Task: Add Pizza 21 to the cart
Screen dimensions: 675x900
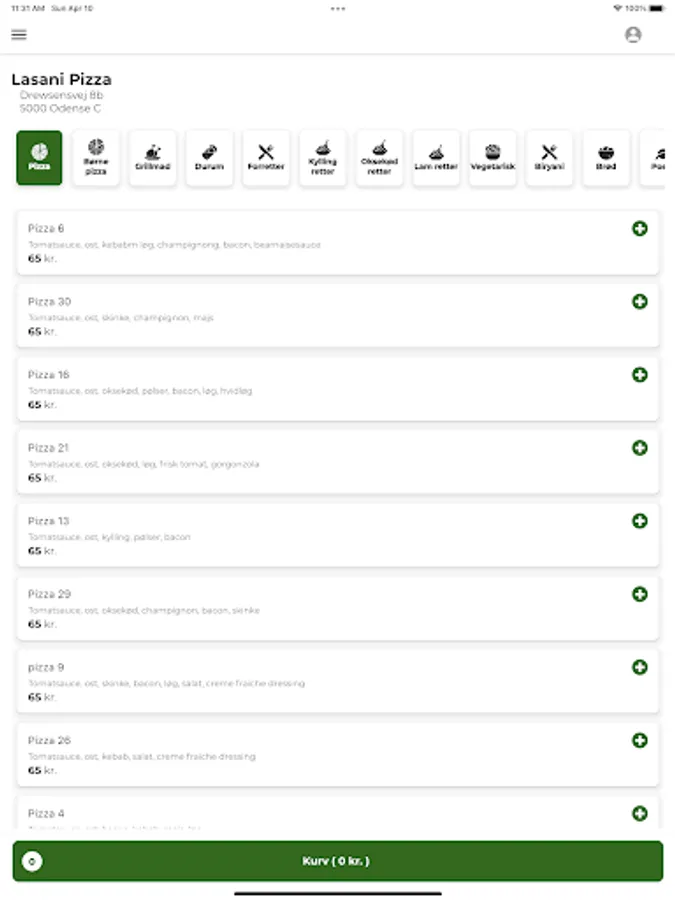Action: (640, 448)
